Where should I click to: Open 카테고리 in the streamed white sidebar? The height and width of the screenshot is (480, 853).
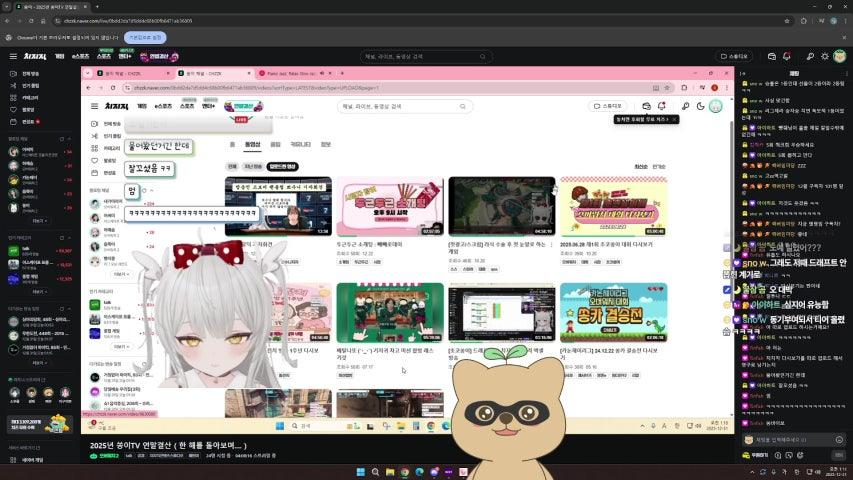point(106,148)
